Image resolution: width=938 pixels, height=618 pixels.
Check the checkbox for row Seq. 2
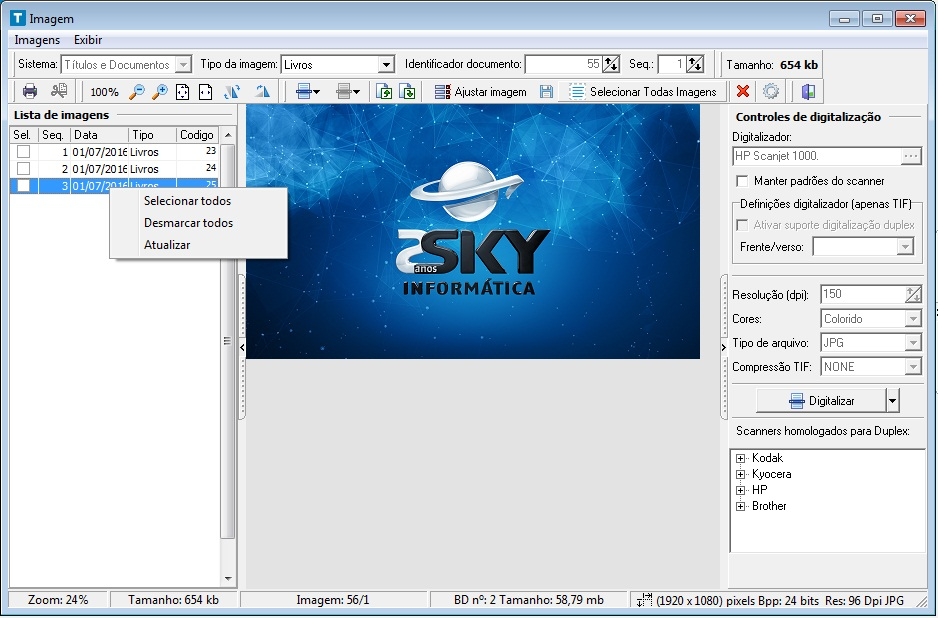[23, 168]
